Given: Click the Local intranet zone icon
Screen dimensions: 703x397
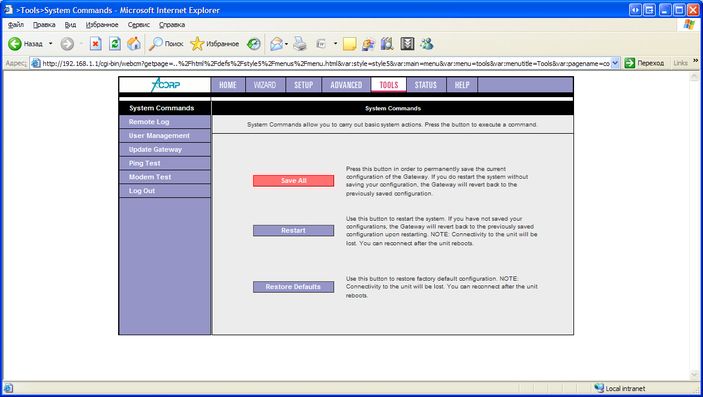Looking at the screenshot, I should (x=599, y=388).
